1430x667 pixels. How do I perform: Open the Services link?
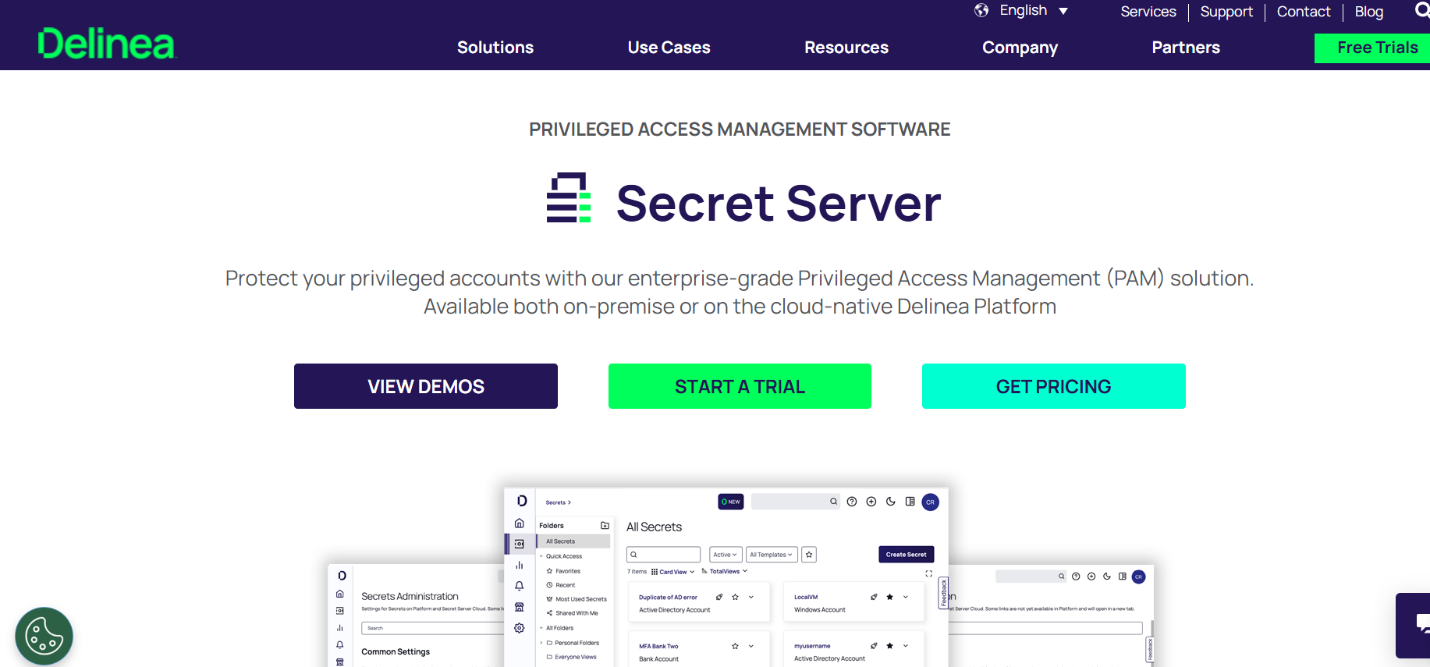(x=1148, y=11)
